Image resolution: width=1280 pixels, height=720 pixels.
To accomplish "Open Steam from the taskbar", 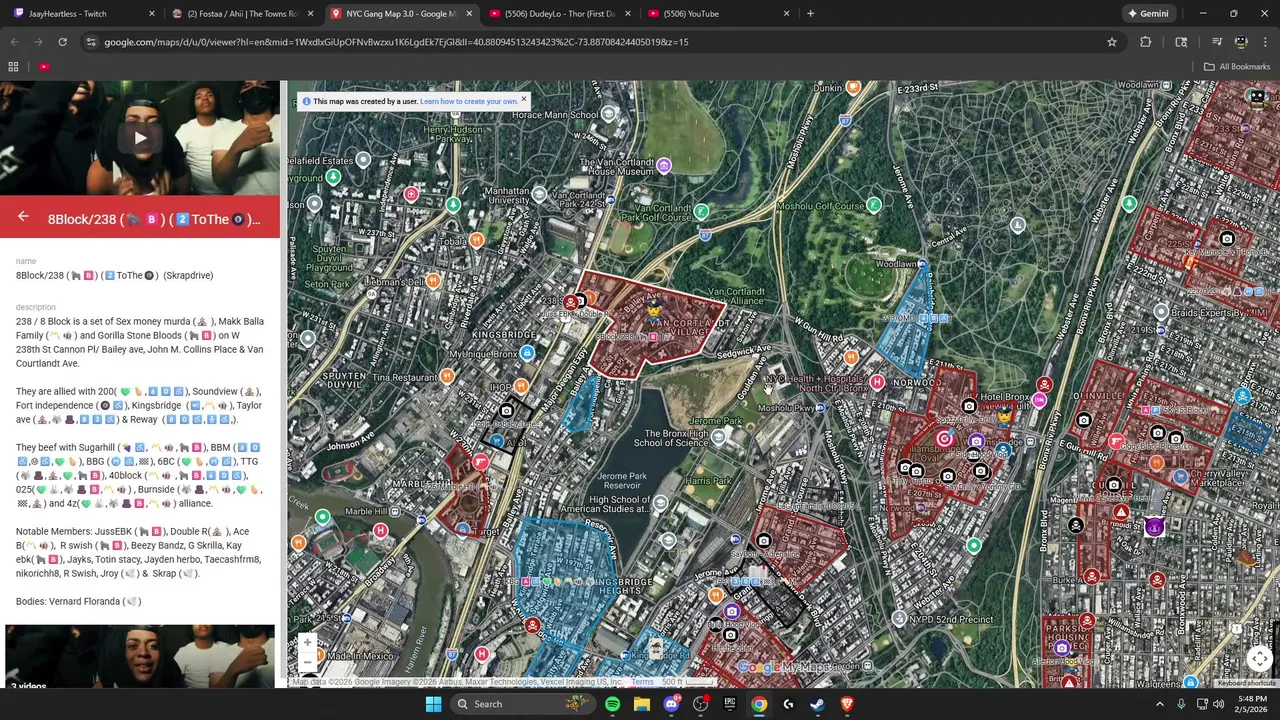I will coord(817,704).
